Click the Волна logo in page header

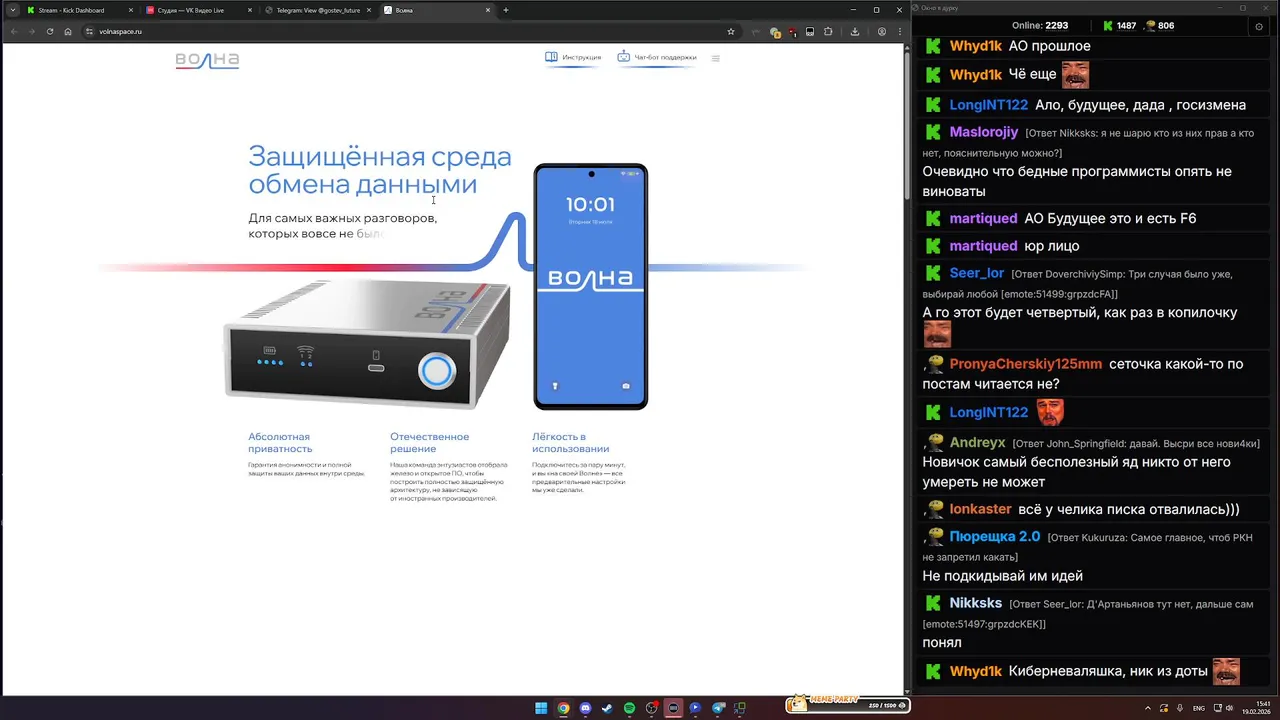(x=207, y=59)
